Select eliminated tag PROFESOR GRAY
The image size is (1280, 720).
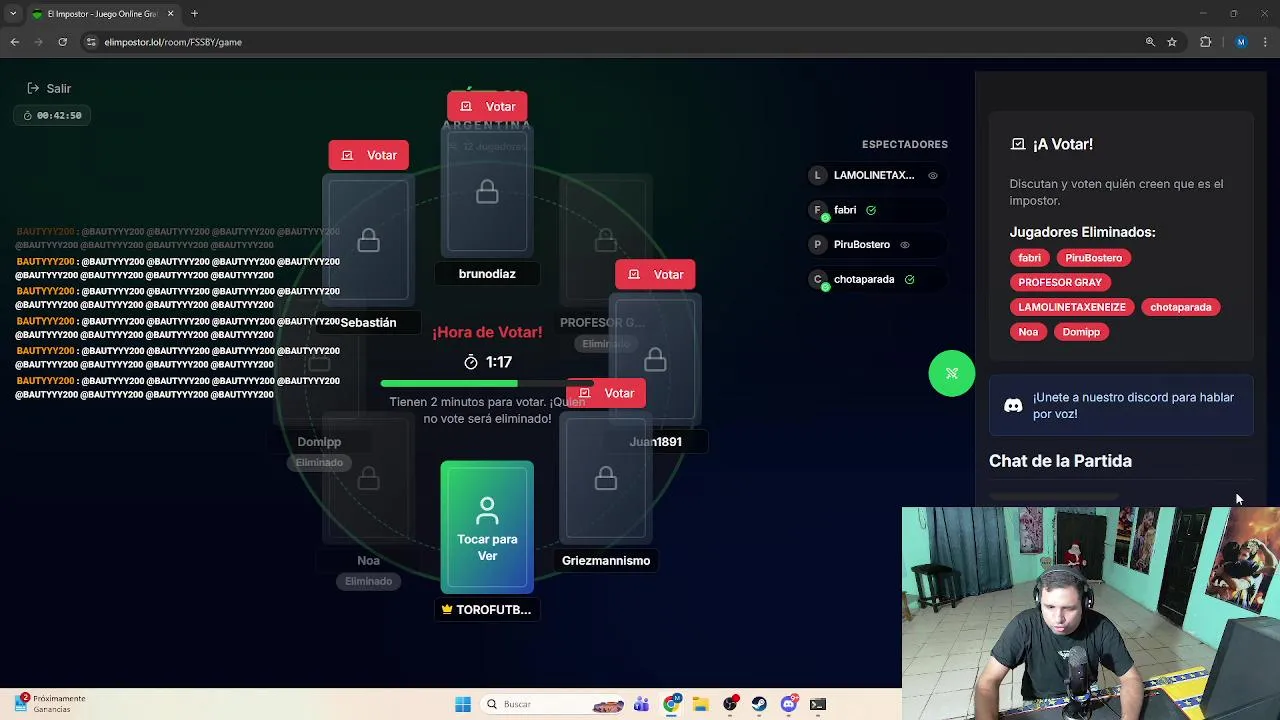[x=1060, y=282]
